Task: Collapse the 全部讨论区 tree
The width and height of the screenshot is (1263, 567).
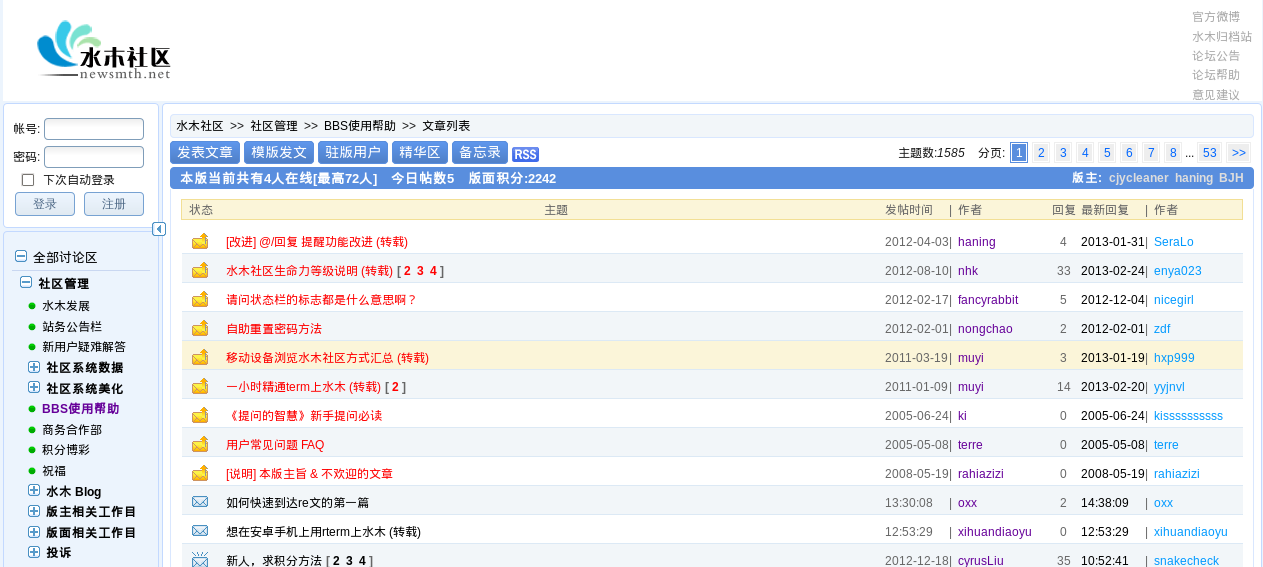Action: coord(21,257)
